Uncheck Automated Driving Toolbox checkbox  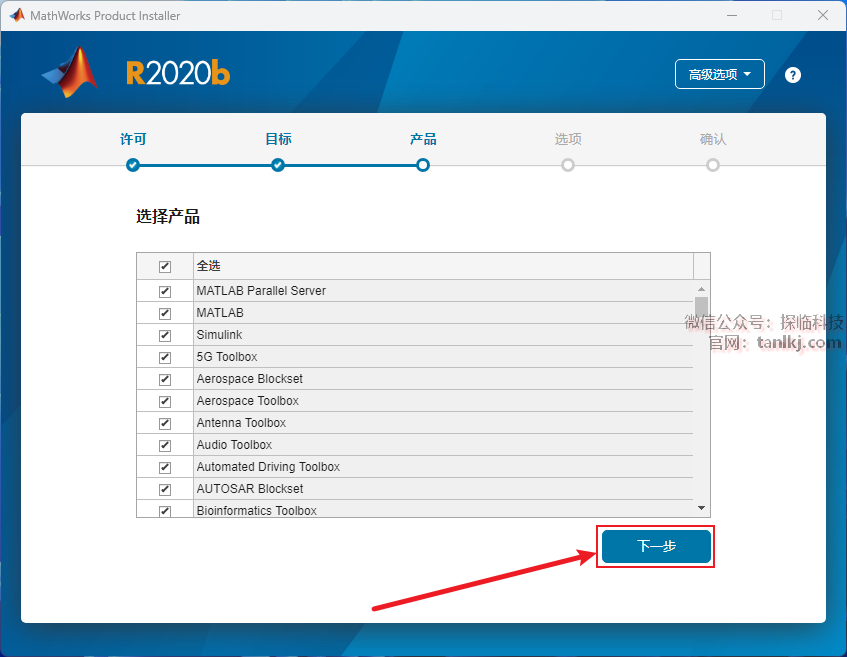(165, 467)
